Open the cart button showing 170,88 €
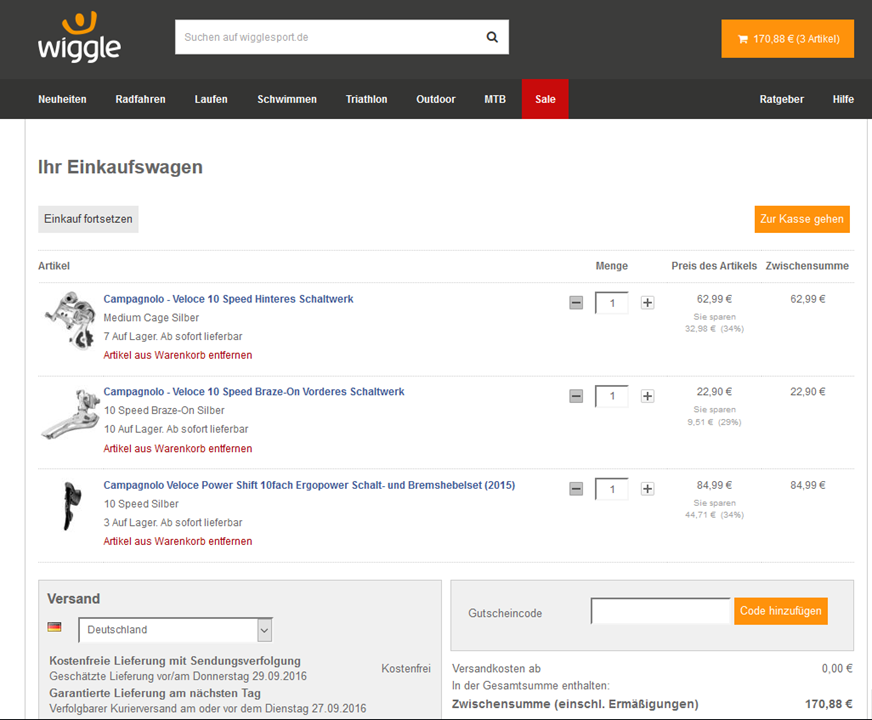 pyautogui.click(x=787, y=39)
